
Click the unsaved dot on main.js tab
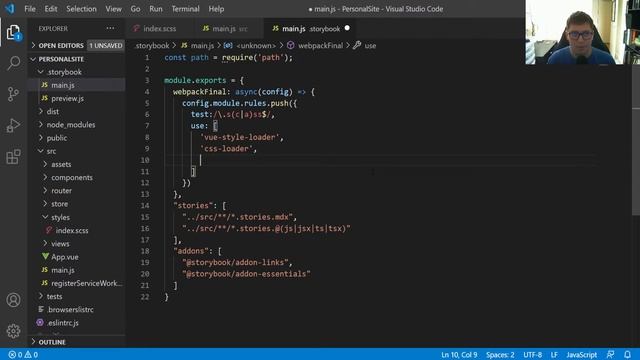tap(347, 28)
